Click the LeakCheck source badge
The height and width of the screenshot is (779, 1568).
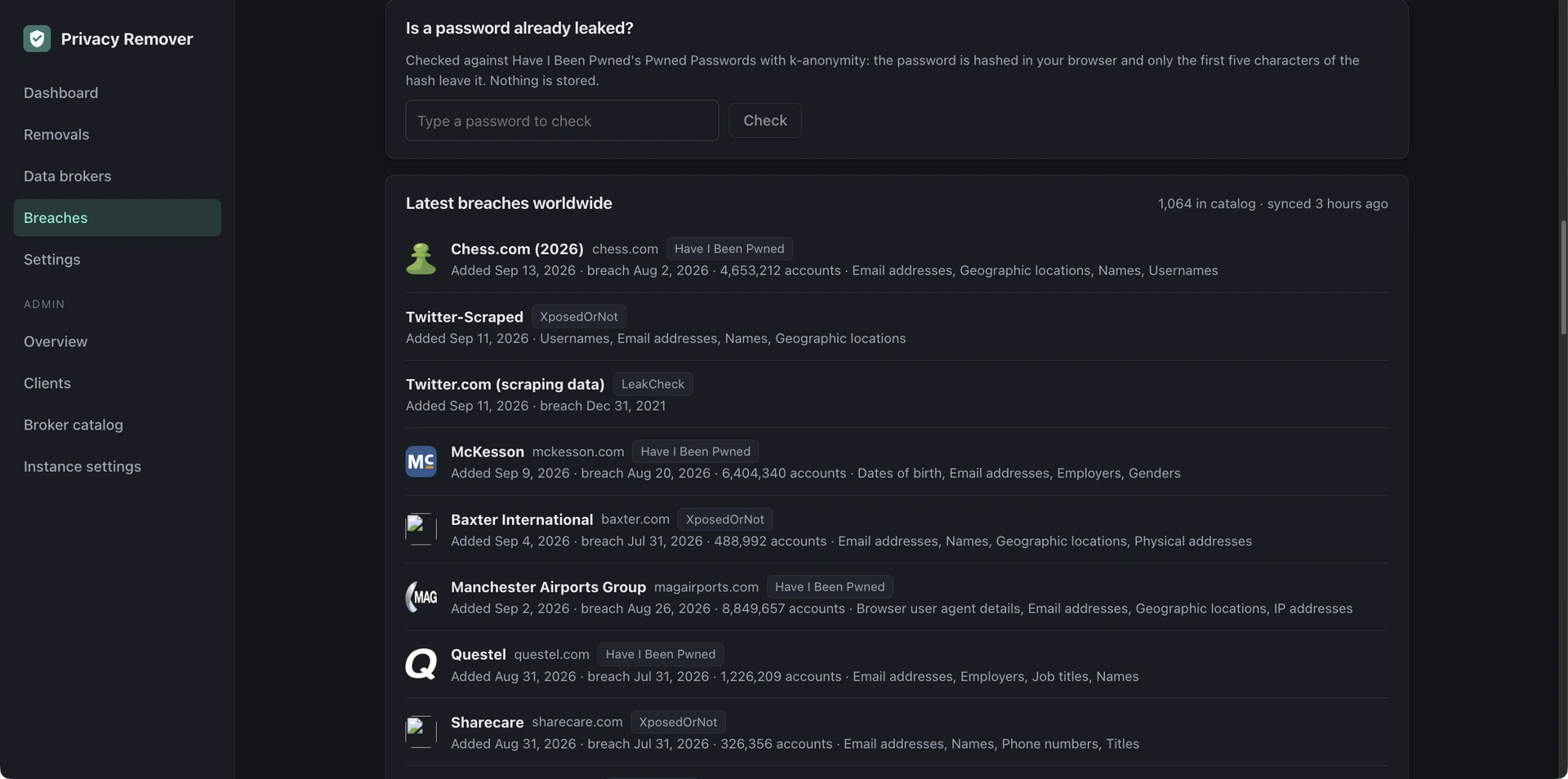653,384
